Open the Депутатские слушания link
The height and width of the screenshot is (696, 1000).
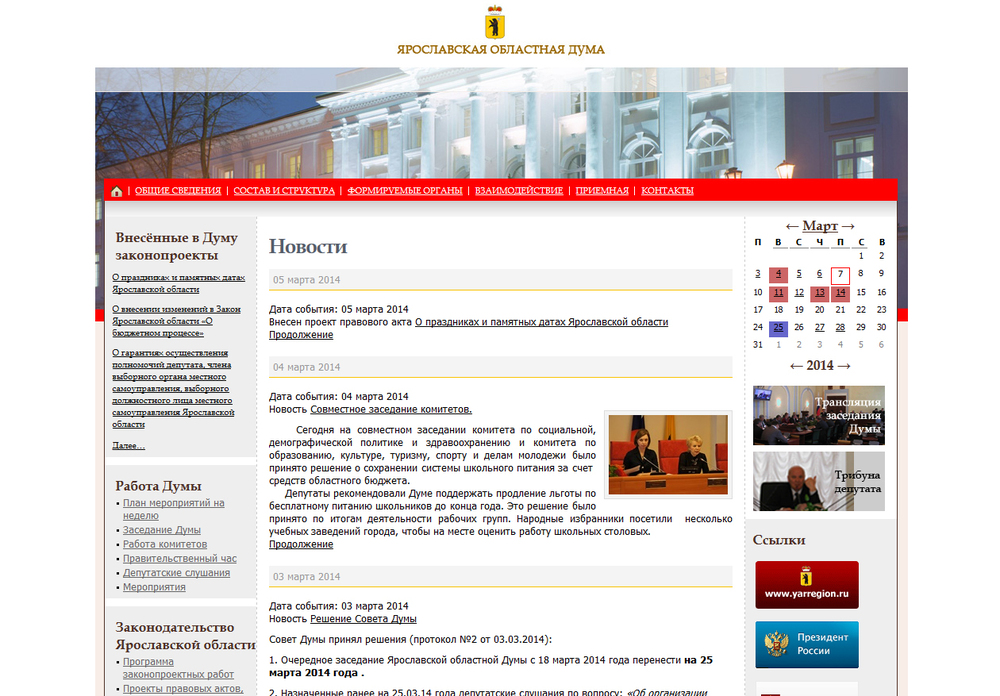coord(176,573)
